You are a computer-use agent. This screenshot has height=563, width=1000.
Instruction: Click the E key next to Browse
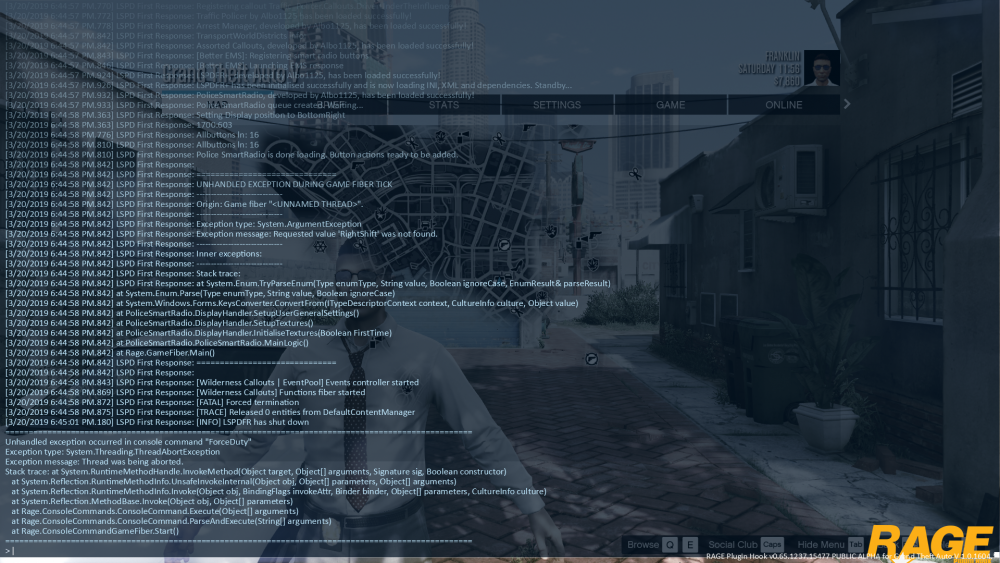(x=690, y=545)
